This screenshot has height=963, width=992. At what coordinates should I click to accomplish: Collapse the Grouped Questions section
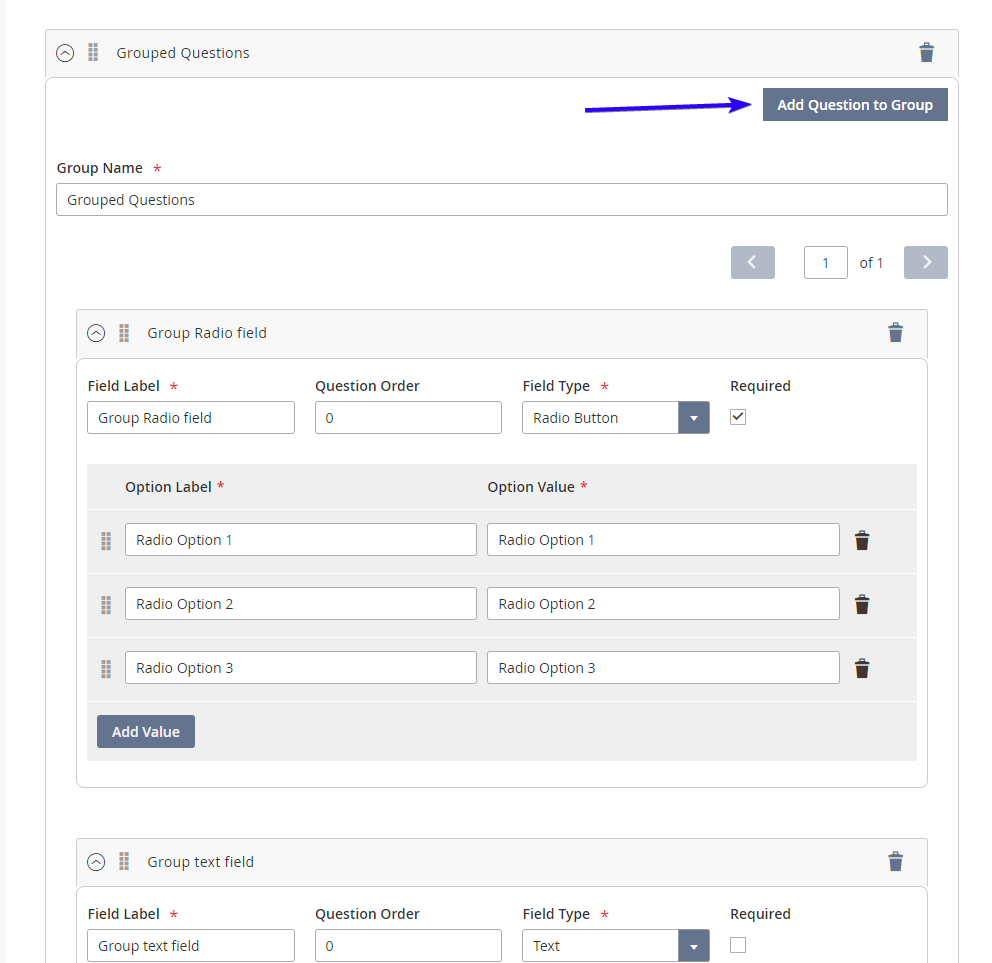(x=65, y=53)
